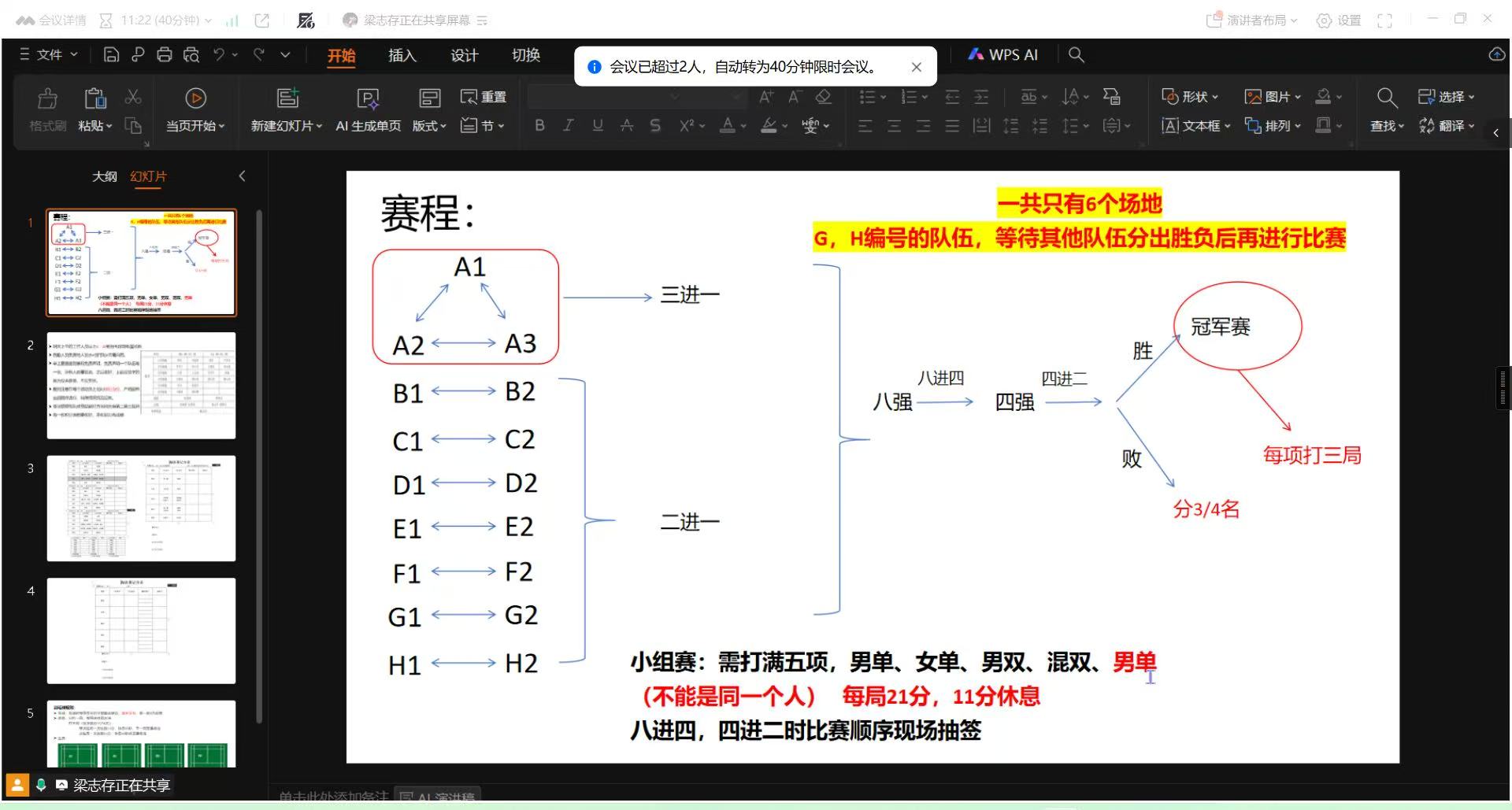The width and height of the screenshot is (1512, 810).
Task: Open AI 生成单页 tool
Action: (x=368, y=98)
